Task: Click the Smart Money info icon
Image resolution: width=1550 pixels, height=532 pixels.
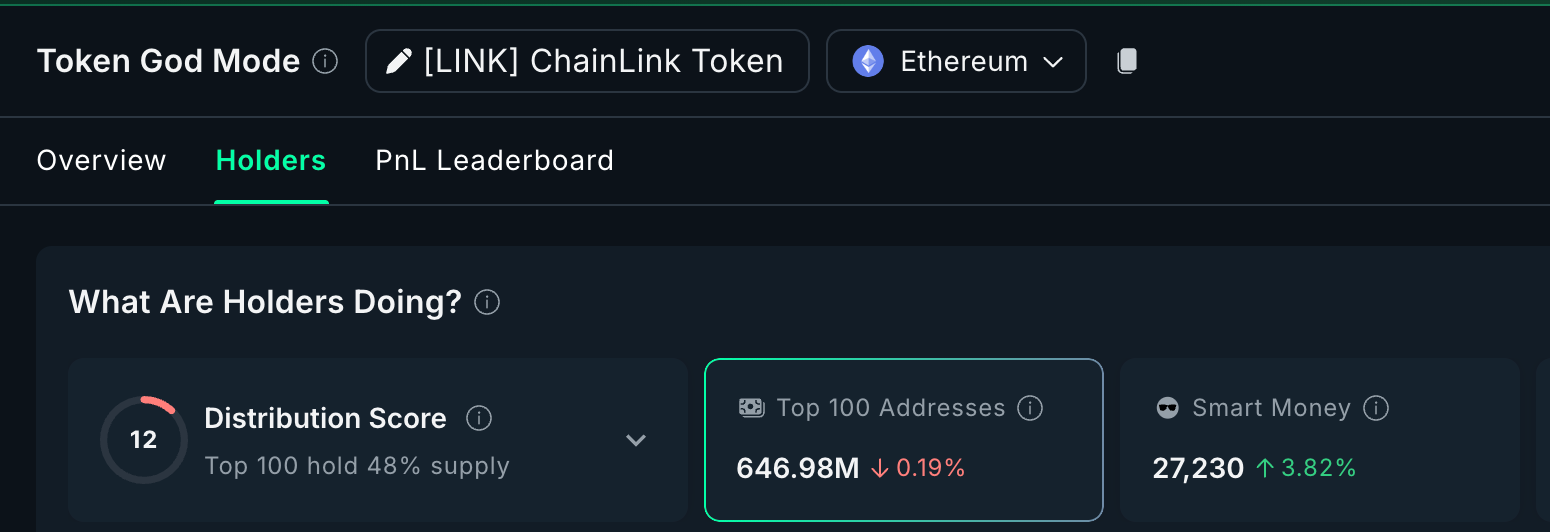Action: [1376, 408]
